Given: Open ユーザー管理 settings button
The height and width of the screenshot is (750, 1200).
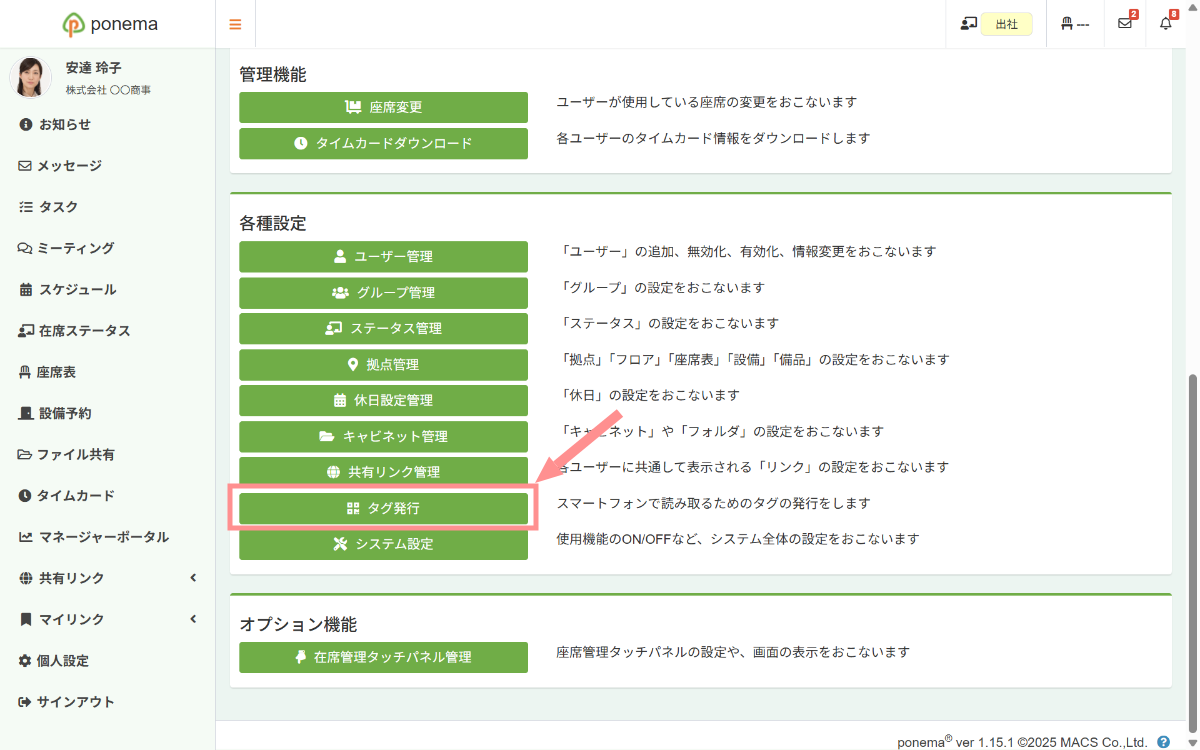Looking at the screenshot, I should click(383, 256).
